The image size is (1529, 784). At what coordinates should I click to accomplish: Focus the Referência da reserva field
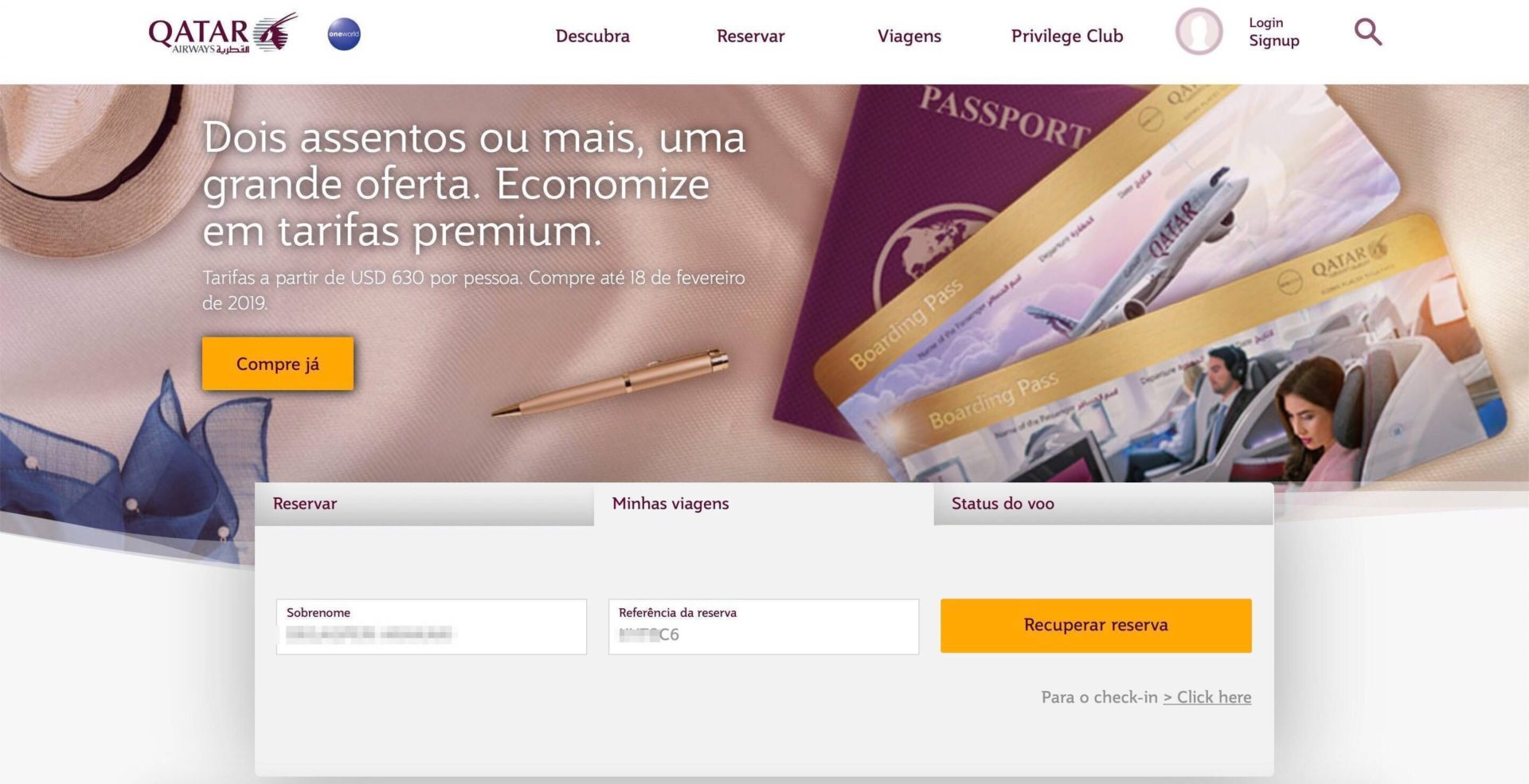point(764,627)
